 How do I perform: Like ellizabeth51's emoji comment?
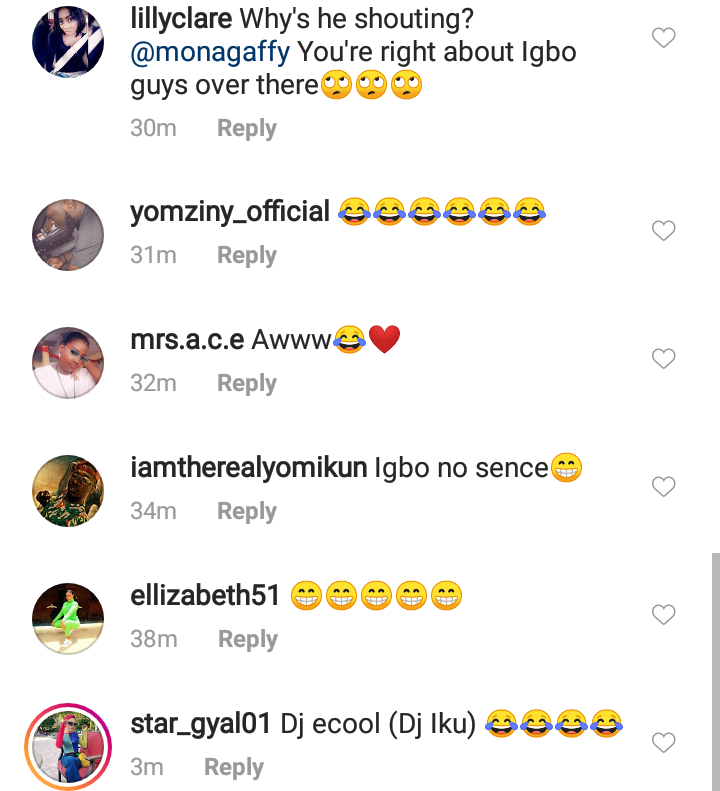663,615
